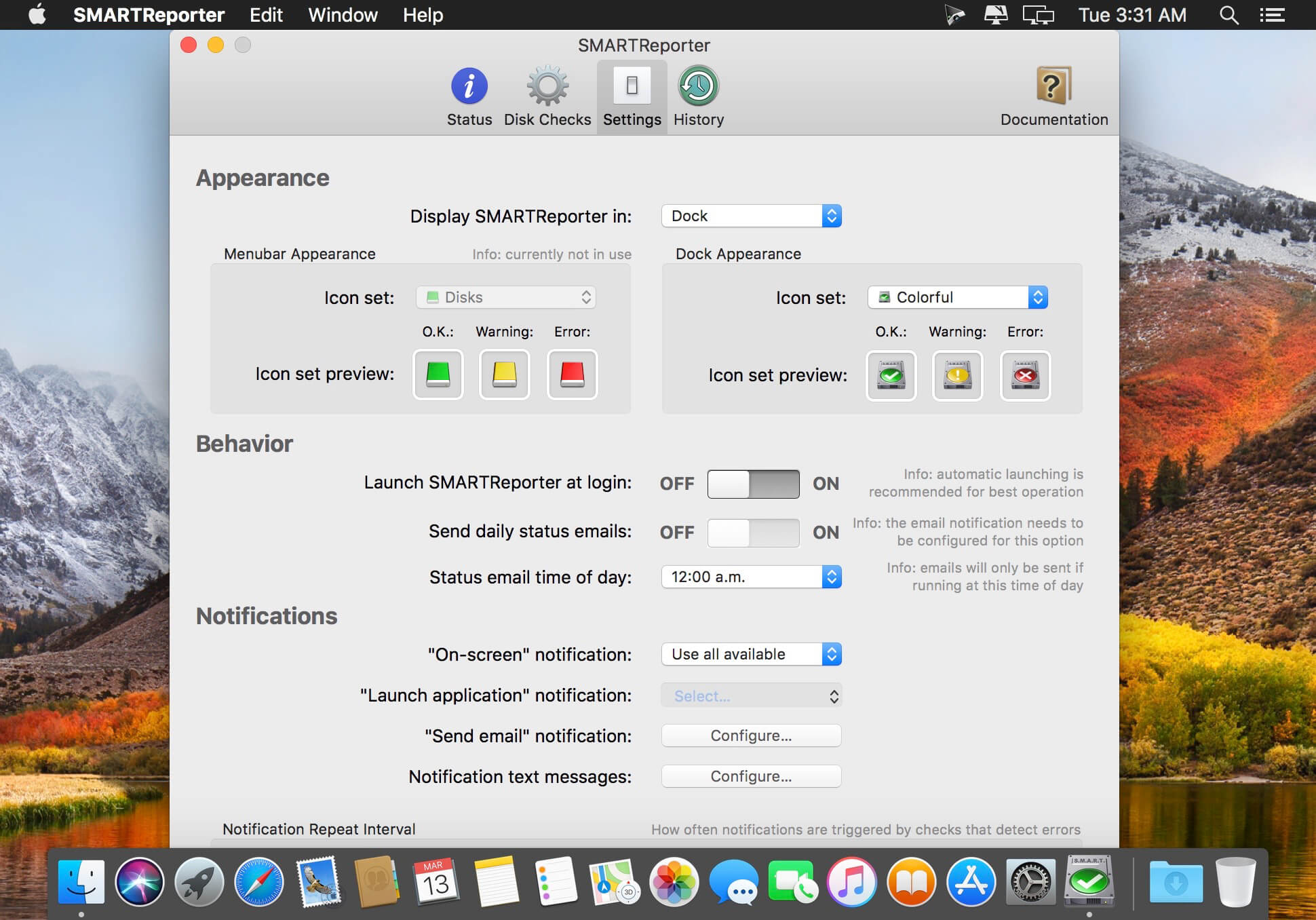The image size is (1316, 920).
Task: Switch to the Settings toolbar tab
Action: point(632,97)
